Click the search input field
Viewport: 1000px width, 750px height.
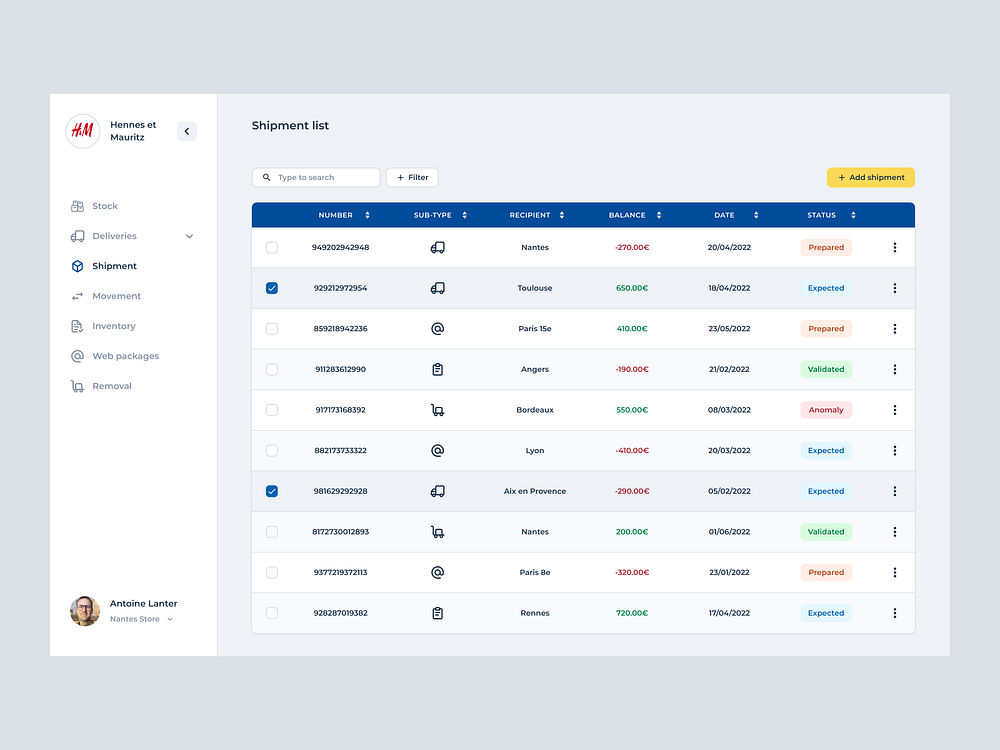315,177
